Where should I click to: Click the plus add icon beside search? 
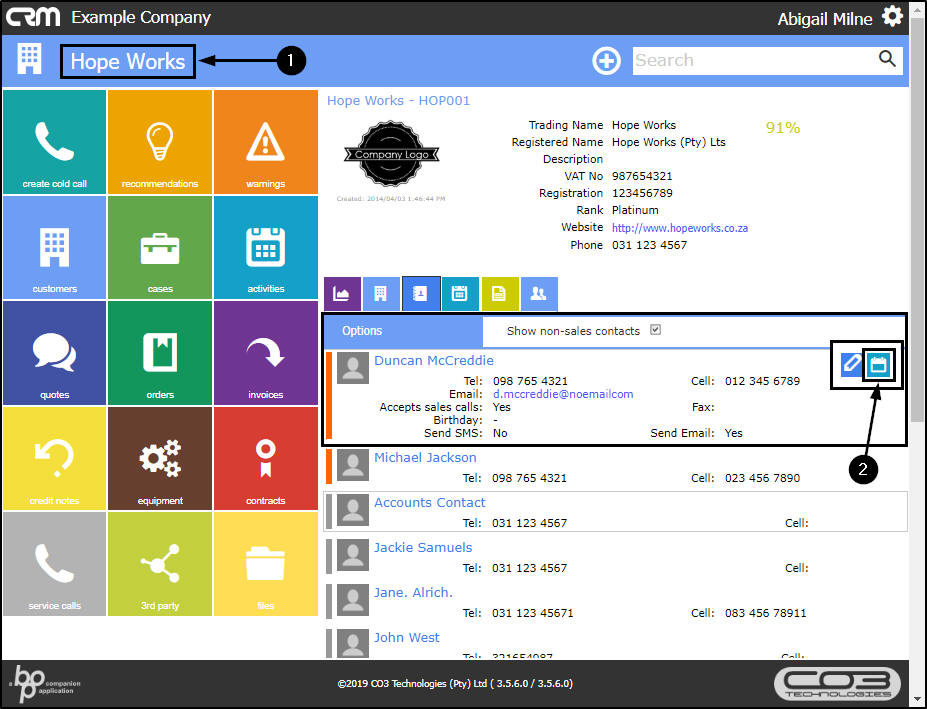point(607,60)
